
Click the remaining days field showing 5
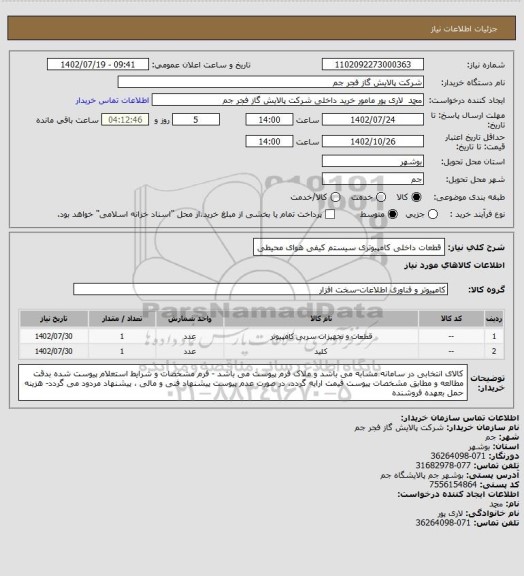196,120
